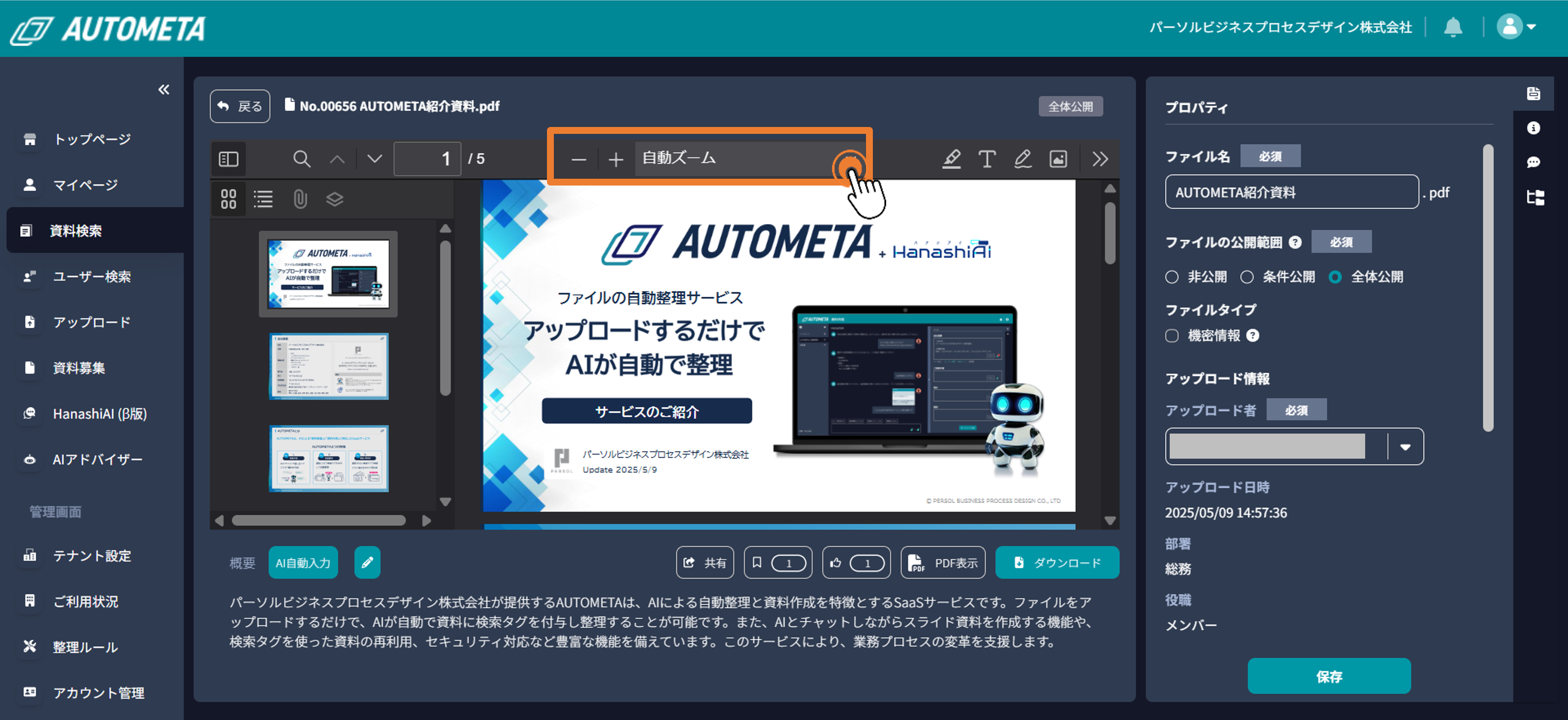
Task: Open ユーザー検索 in the sidebar
Action: pyautogui.click(x=91, y=276)
